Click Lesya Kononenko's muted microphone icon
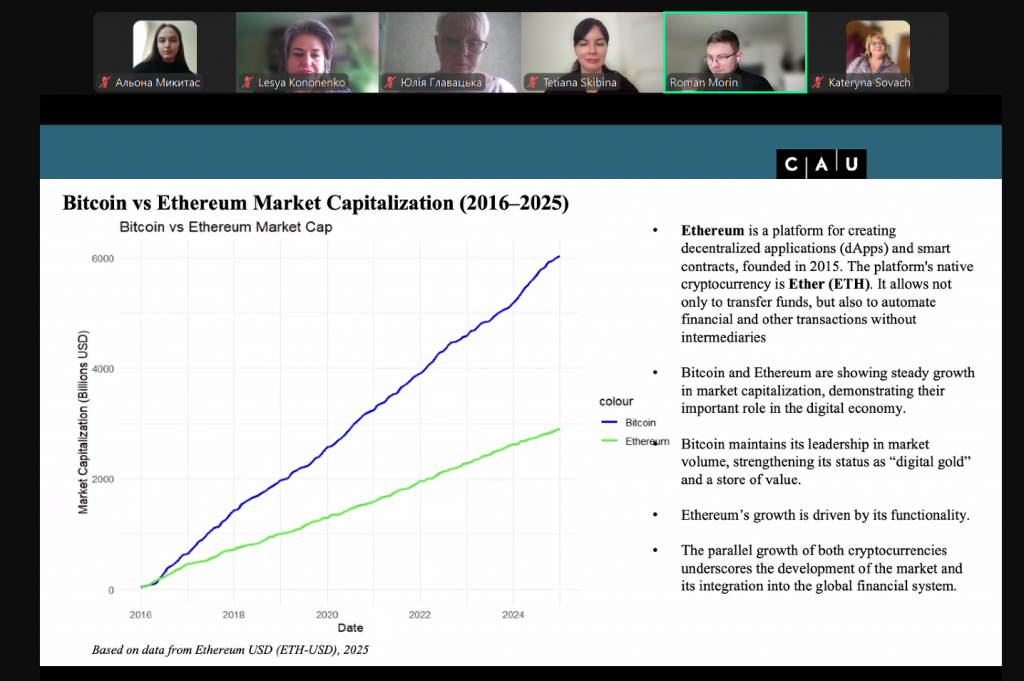The width and height of the screenshot is (1024, 681). (x=246, y=83)
